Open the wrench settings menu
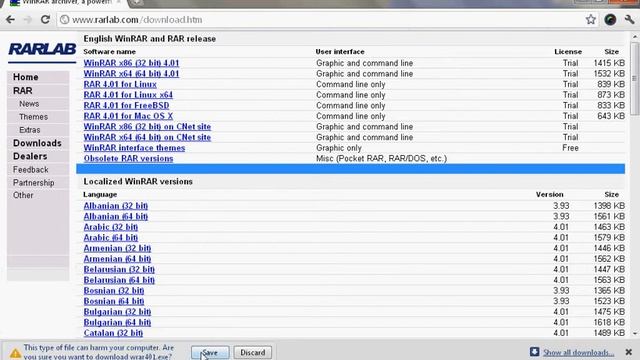This screenshot has height=360, width=640. 629,20
